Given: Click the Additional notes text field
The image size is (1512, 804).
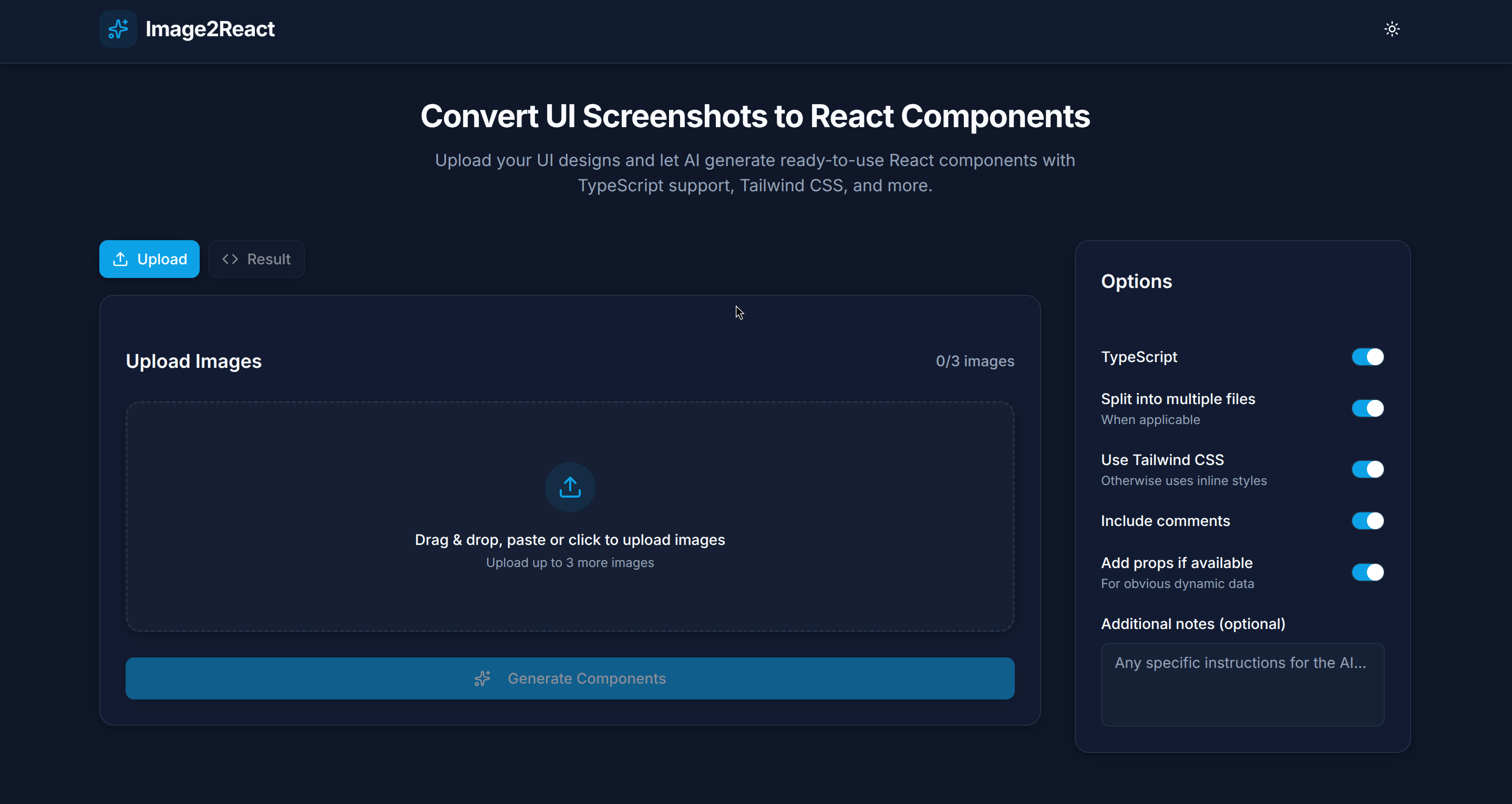Looking at the screenshot, I should tap(1242, 684).
